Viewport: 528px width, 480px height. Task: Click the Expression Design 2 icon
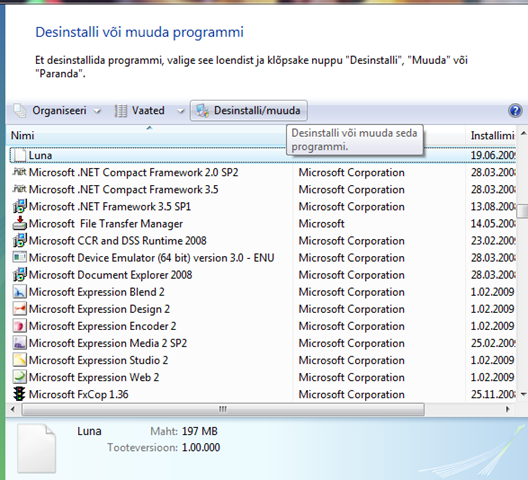click(x=20, y=309)
